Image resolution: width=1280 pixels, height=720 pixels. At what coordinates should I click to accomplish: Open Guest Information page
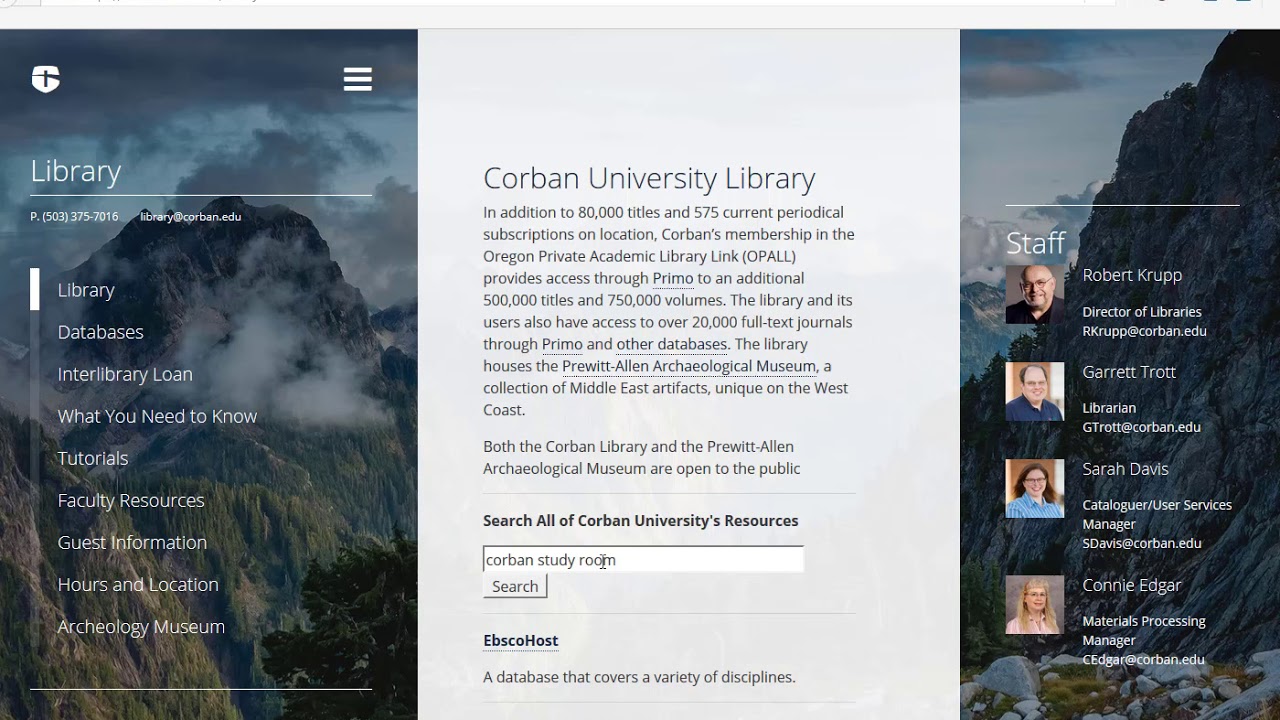(x=132, y=542)
